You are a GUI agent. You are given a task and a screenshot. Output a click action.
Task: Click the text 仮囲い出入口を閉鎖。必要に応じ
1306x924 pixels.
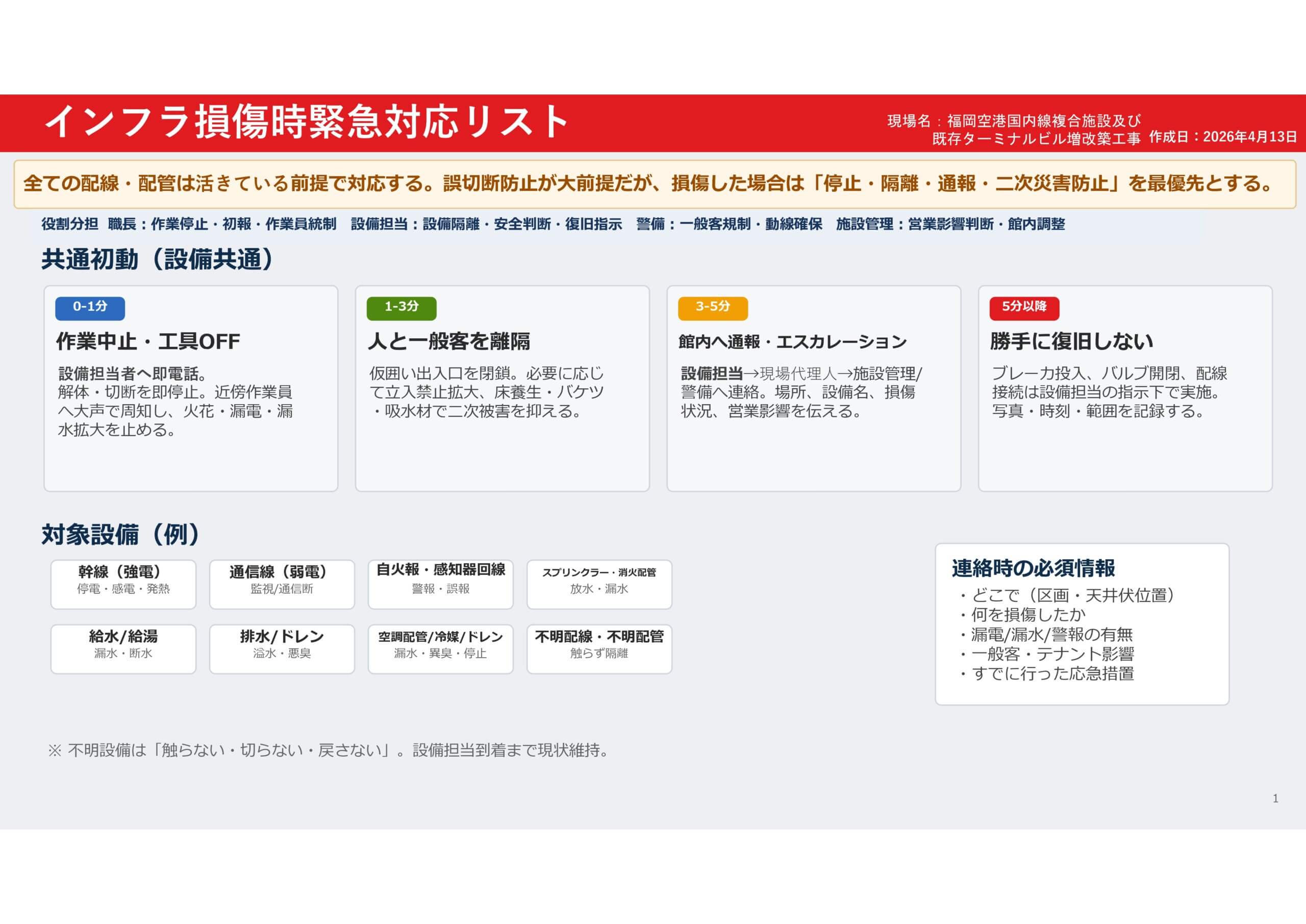pos(486,374)
